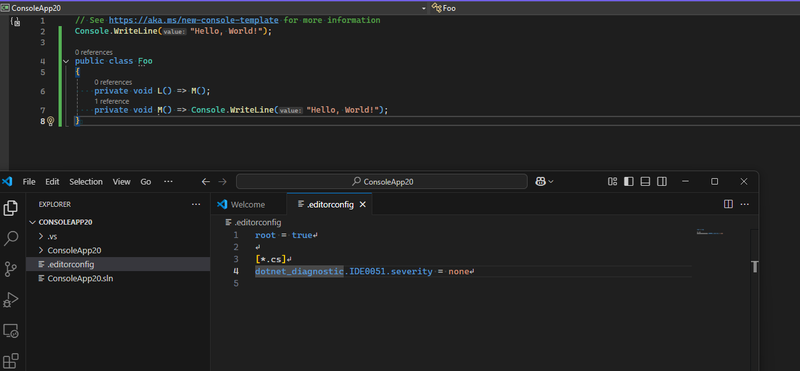Open Explorer Views and More Actions ellipsis
The width and height of the screenshot is (800, 371).
pyautogui.click(x=196, y=204)
